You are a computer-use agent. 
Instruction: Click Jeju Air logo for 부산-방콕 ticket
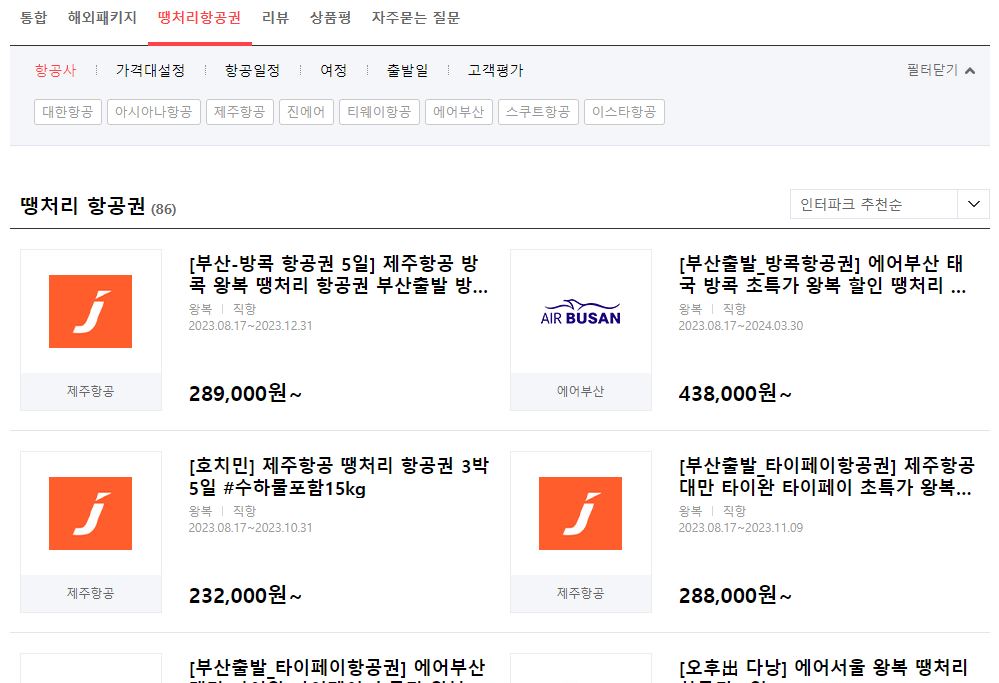tap(90, 312)
